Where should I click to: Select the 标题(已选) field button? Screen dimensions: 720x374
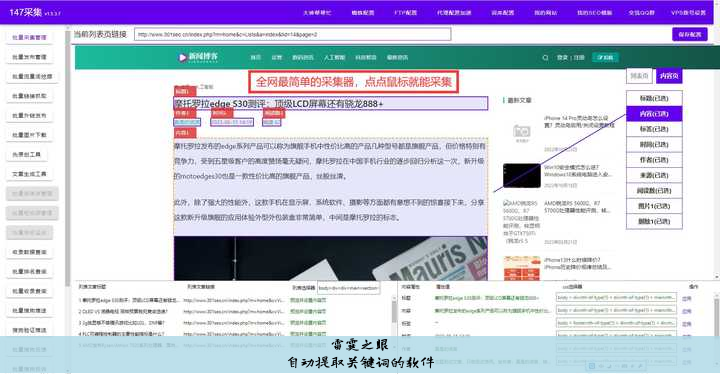[654, 98]
